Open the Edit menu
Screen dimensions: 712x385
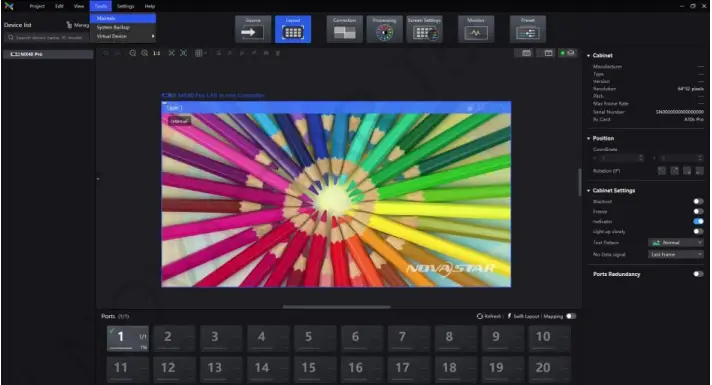pos(59,6)
